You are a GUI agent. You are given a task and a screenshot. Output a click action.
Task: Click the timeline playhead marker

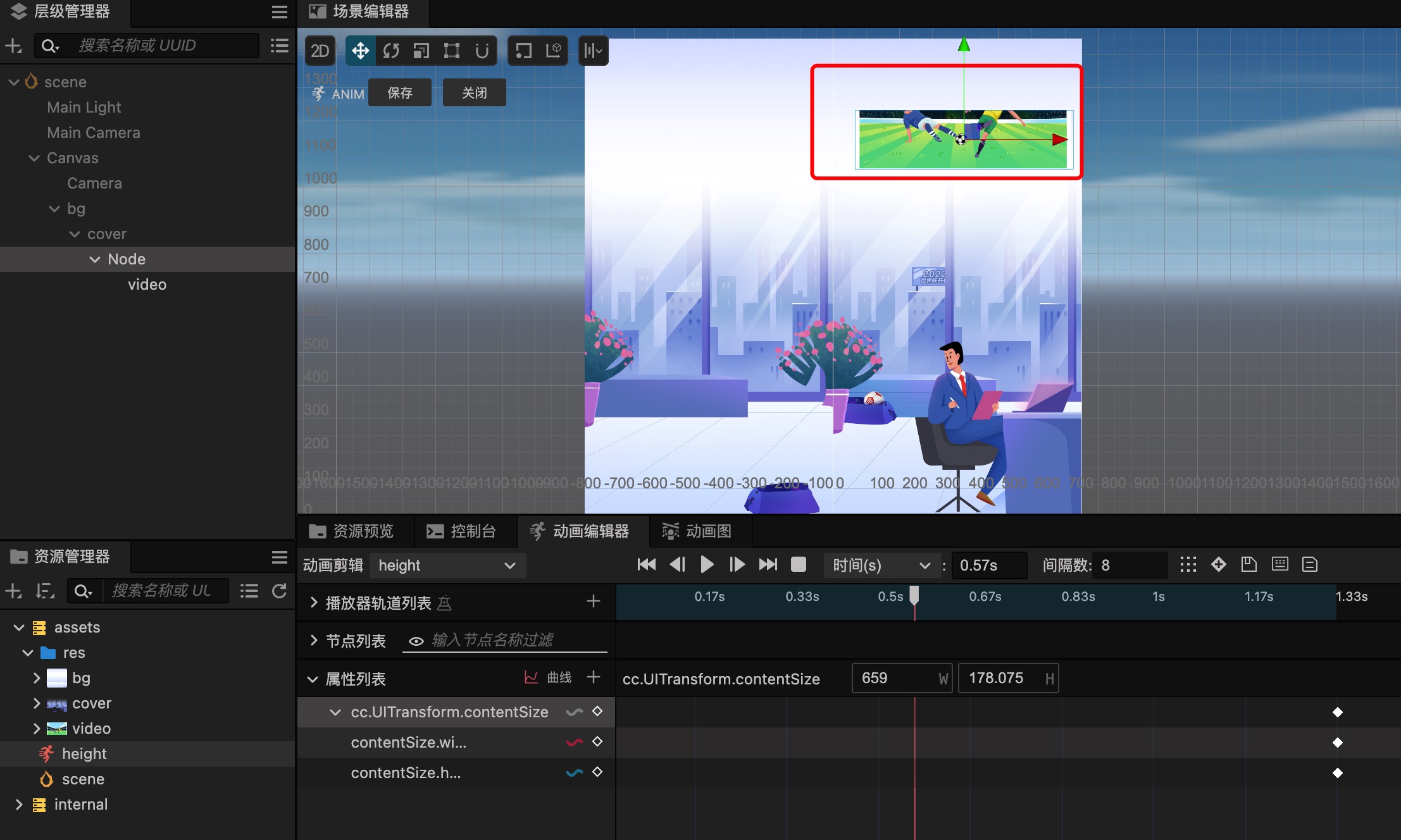point(914,595)
